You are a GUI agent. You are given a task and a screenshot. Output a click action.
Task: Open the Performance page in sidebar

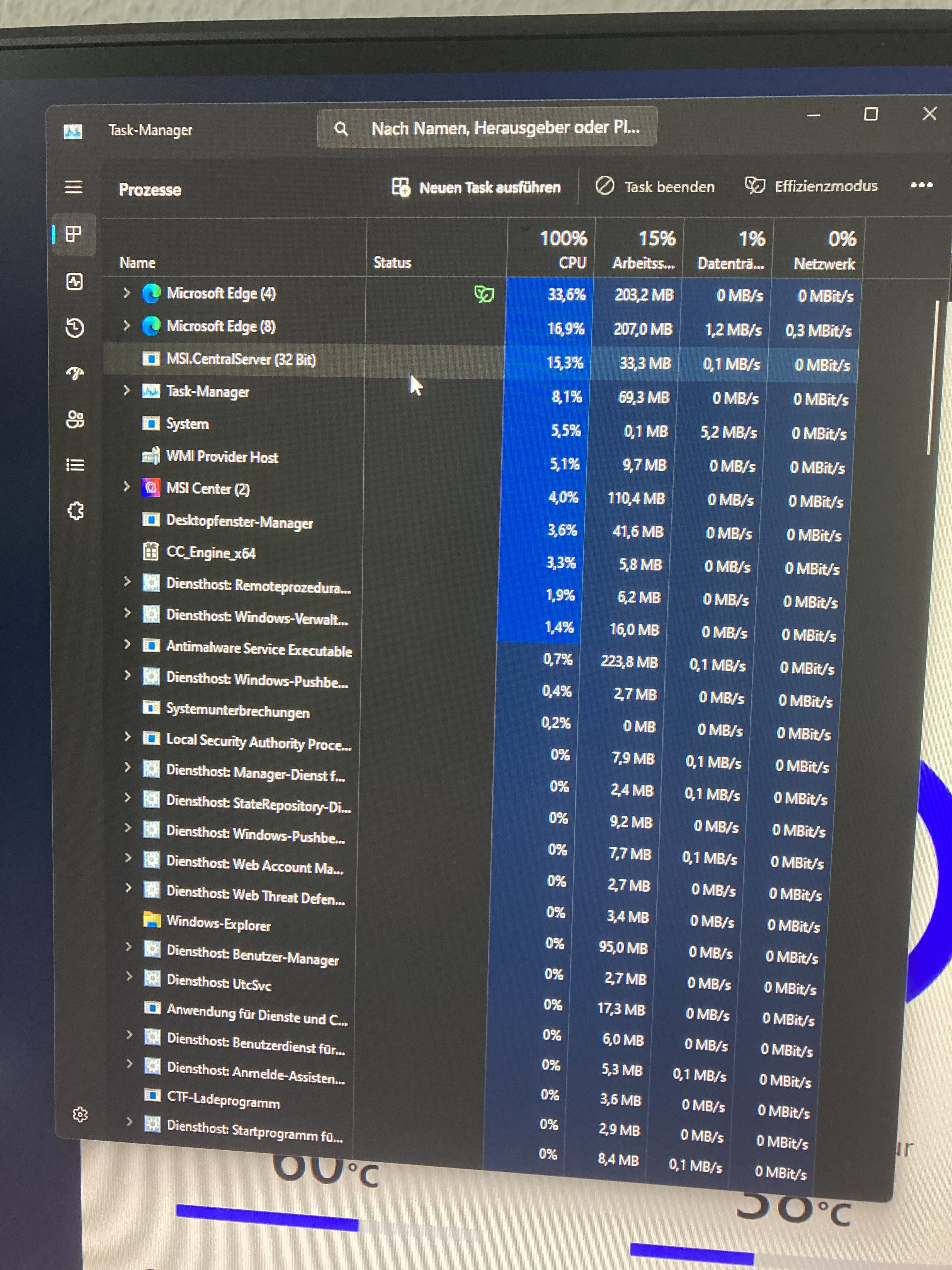point(75,281)
